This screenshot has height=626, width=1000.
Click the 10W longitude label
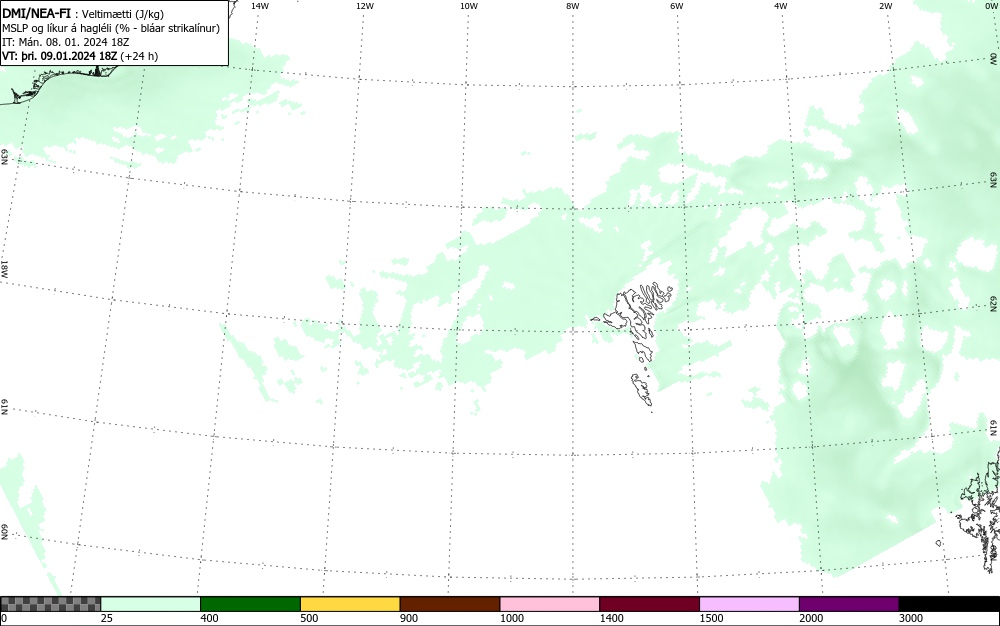[x=469, y=6]
